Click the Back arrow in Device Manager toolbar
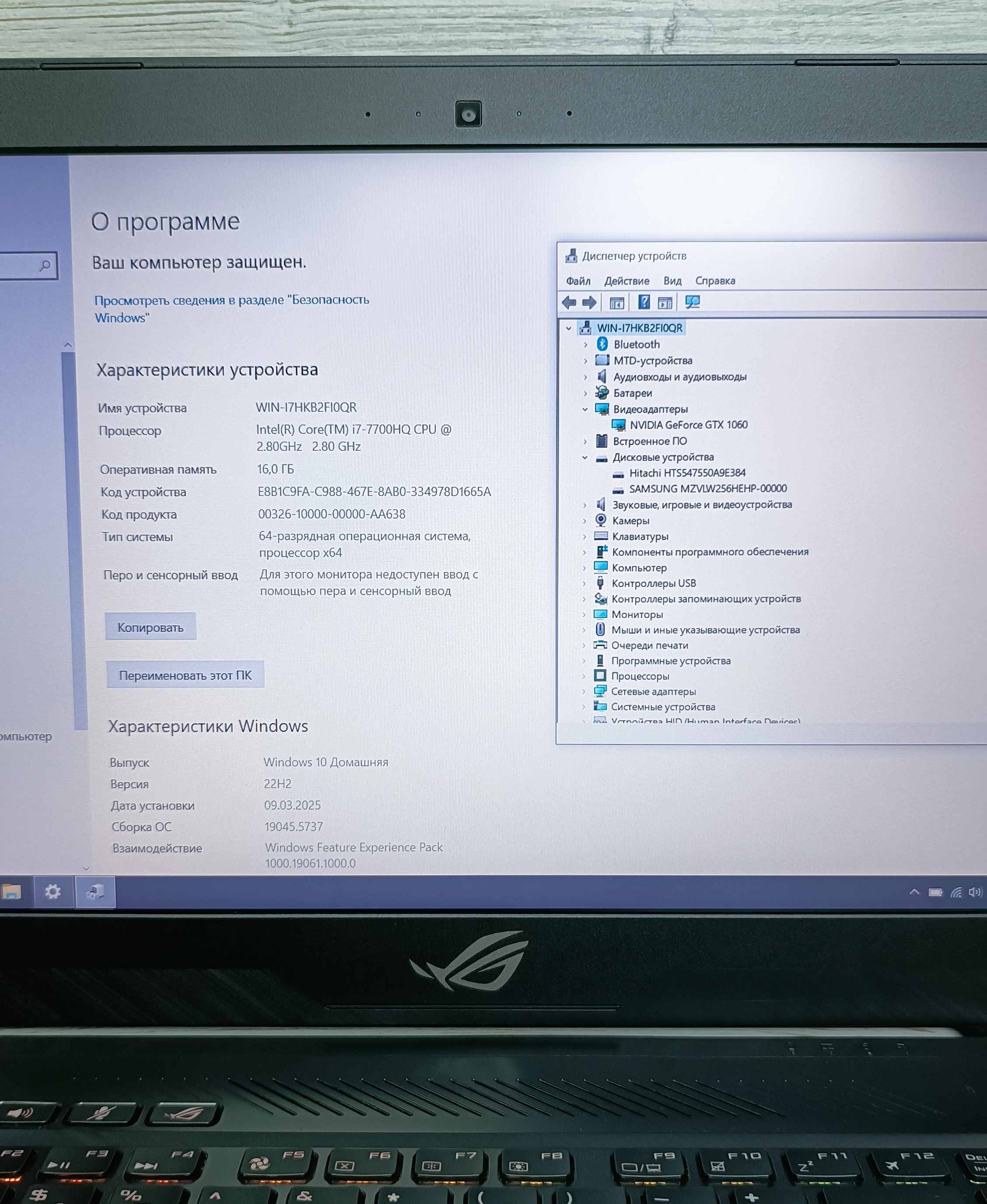Image resolution: width=987 pixels, height=1204 pixels. 569,302
